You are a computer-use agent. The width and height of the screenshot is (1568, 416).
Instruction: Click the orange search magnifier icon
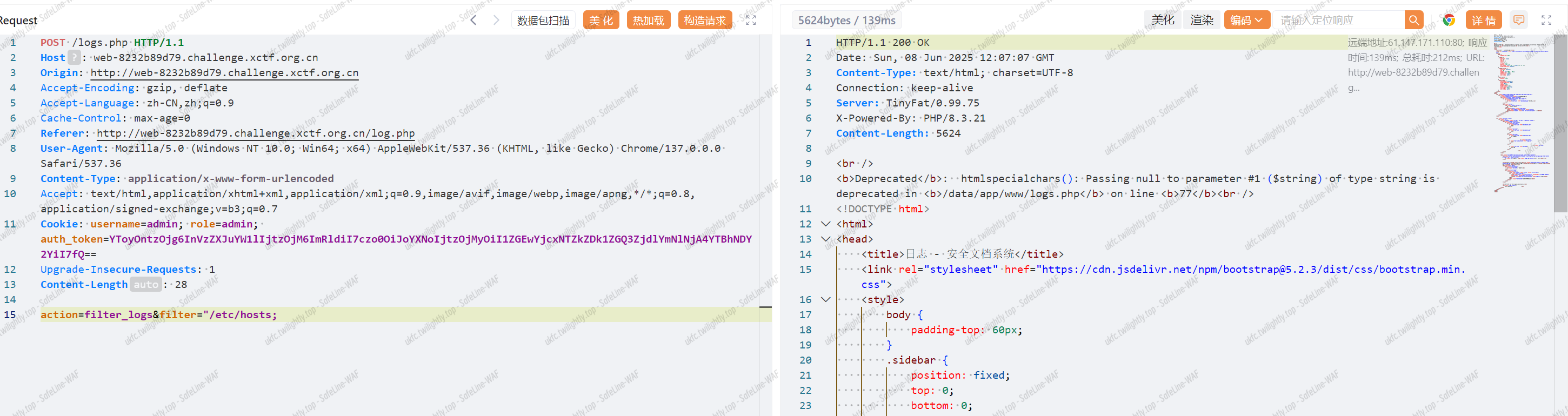1413,20
